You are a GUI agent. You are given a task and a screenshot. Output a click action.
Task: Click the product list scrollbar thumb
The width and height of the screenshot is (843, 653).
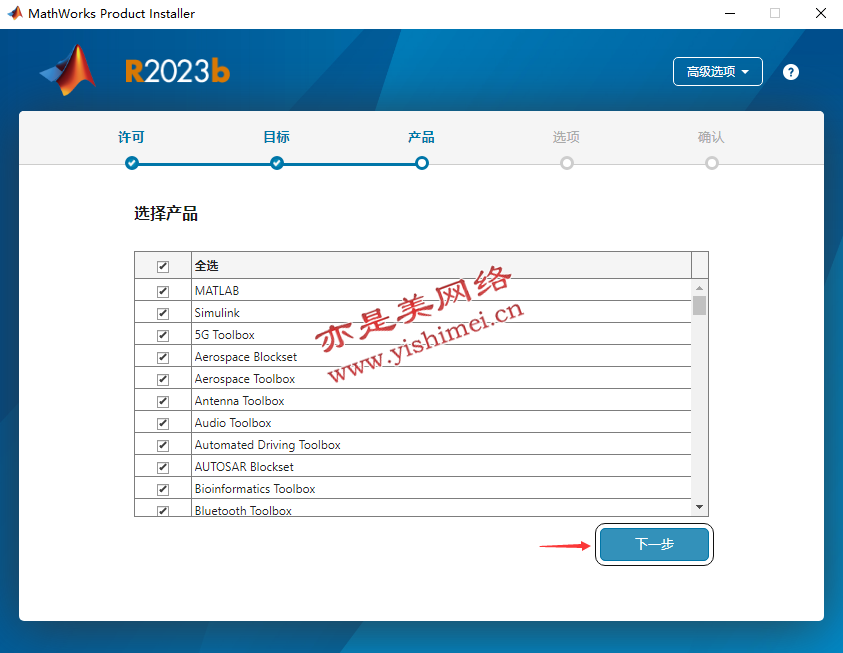click(699, 305)
